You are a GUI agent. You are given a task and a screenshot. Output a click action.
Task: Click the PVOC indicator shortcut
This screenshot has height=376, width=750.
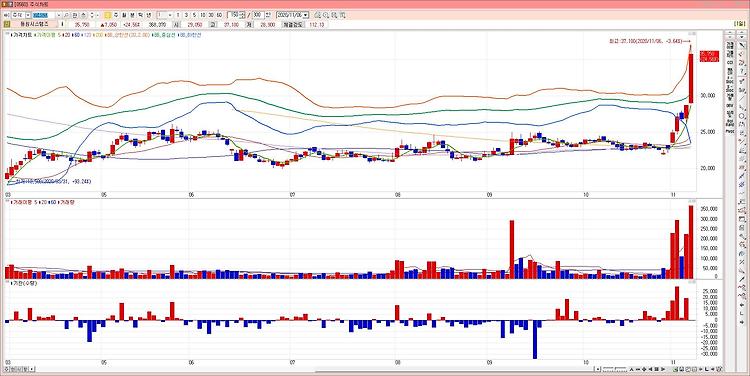pos(730,131)
